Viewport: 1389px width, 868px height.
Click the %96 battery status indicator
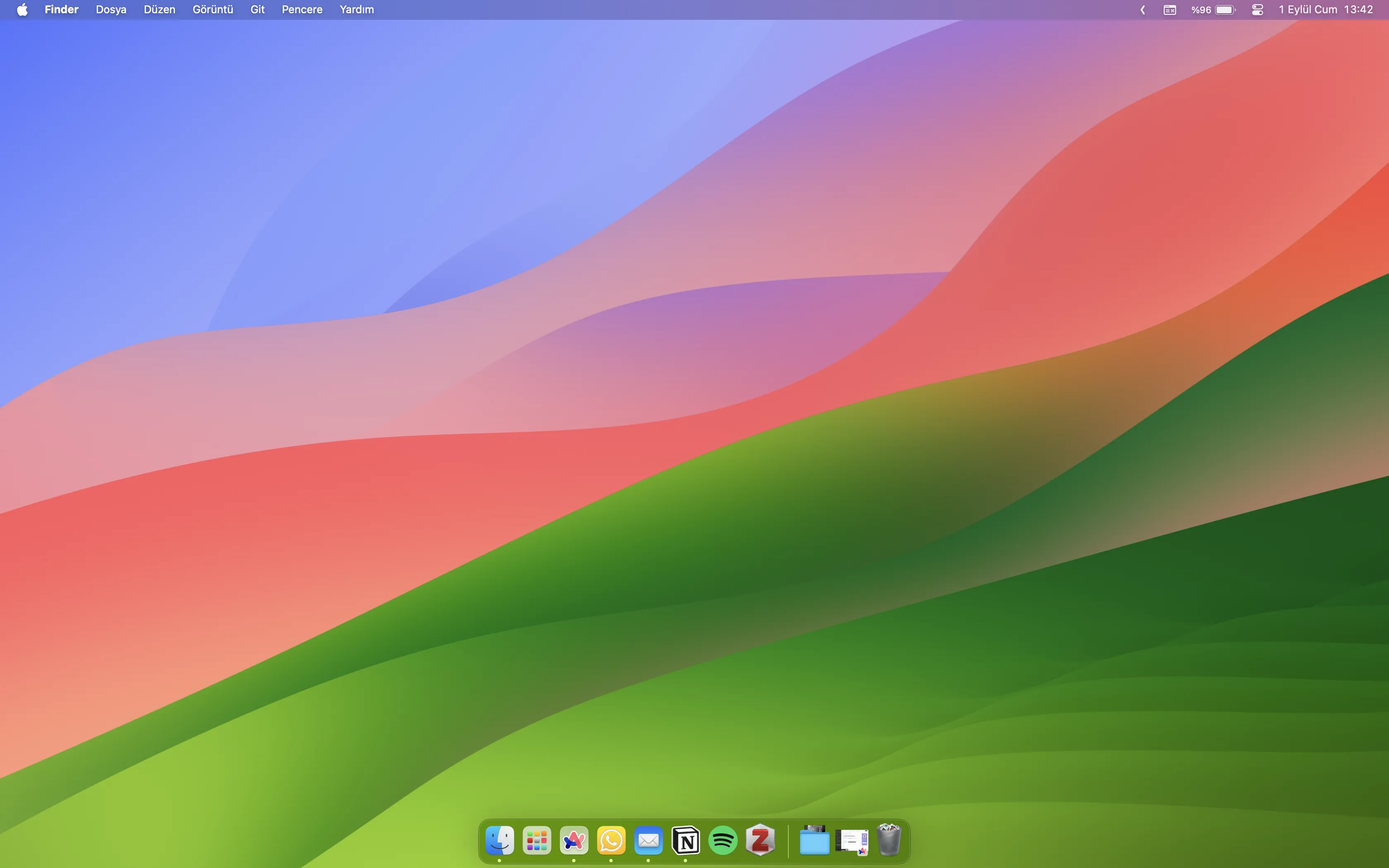point(1213,10)
